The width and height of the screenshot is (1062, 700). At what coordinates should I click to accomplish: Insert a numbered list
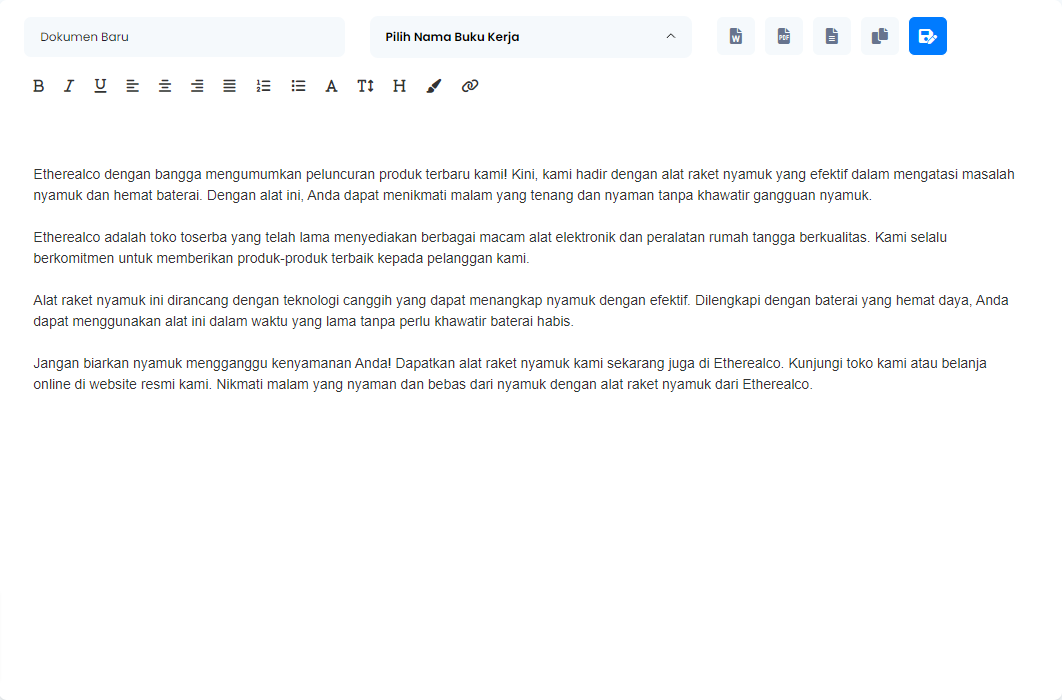point(264,86)
